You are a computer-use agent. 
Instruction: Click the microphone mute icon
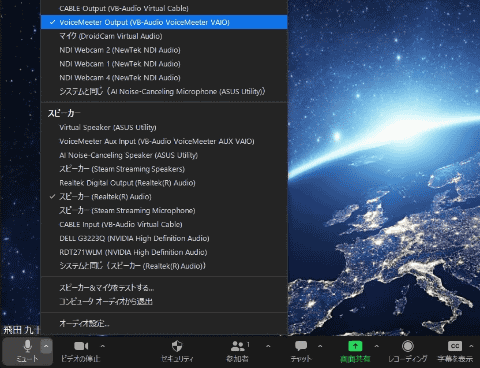click(28, 346)
